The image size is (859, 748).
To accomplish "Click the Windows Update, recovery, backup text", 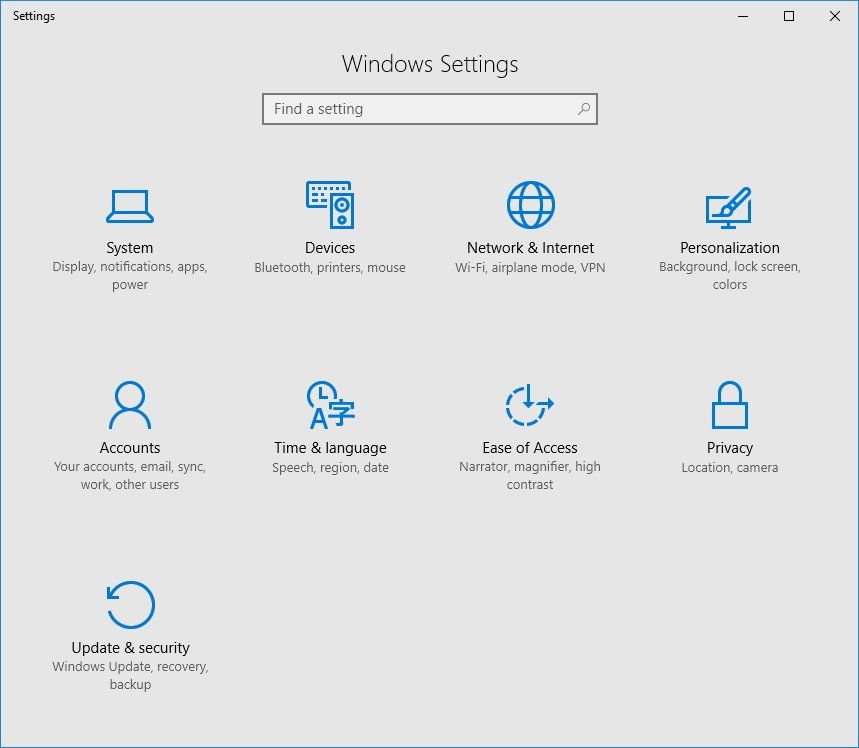I will (x=130, y=675).
